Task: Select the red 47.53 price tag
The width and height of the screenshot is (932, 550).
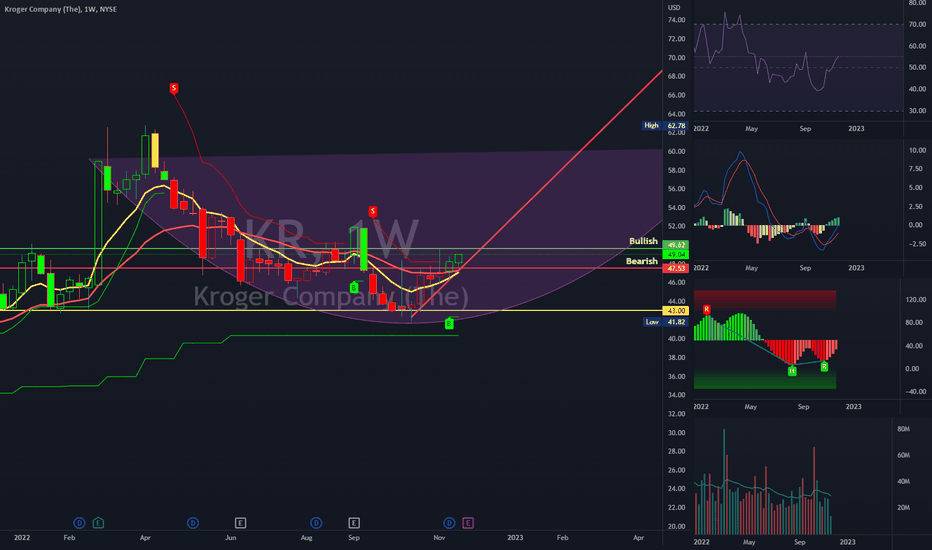Action: pyautogui.click(x=676, y=269)
